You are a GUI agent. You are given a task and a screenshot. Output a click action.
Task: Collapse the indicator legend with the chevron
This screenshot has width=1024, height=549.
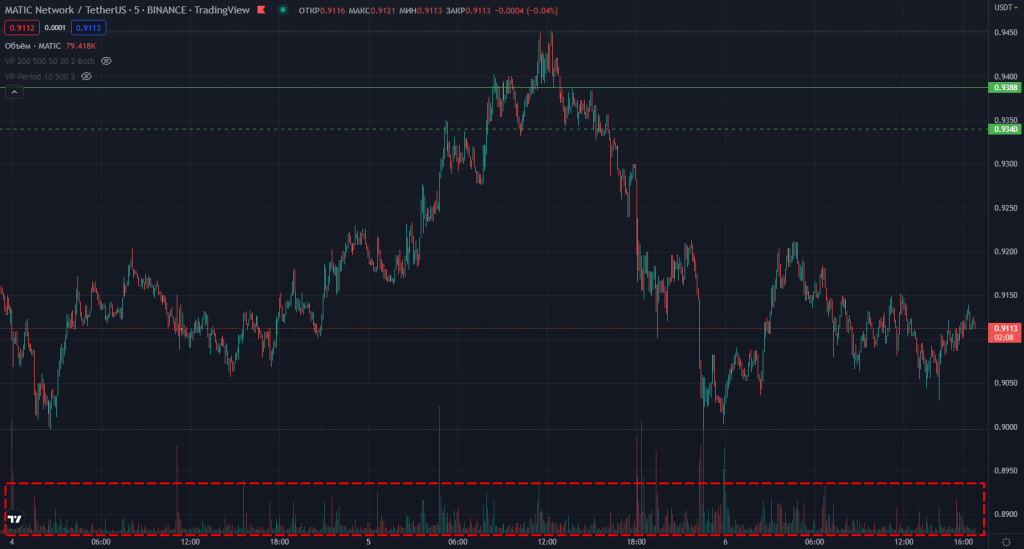point(14,92)
